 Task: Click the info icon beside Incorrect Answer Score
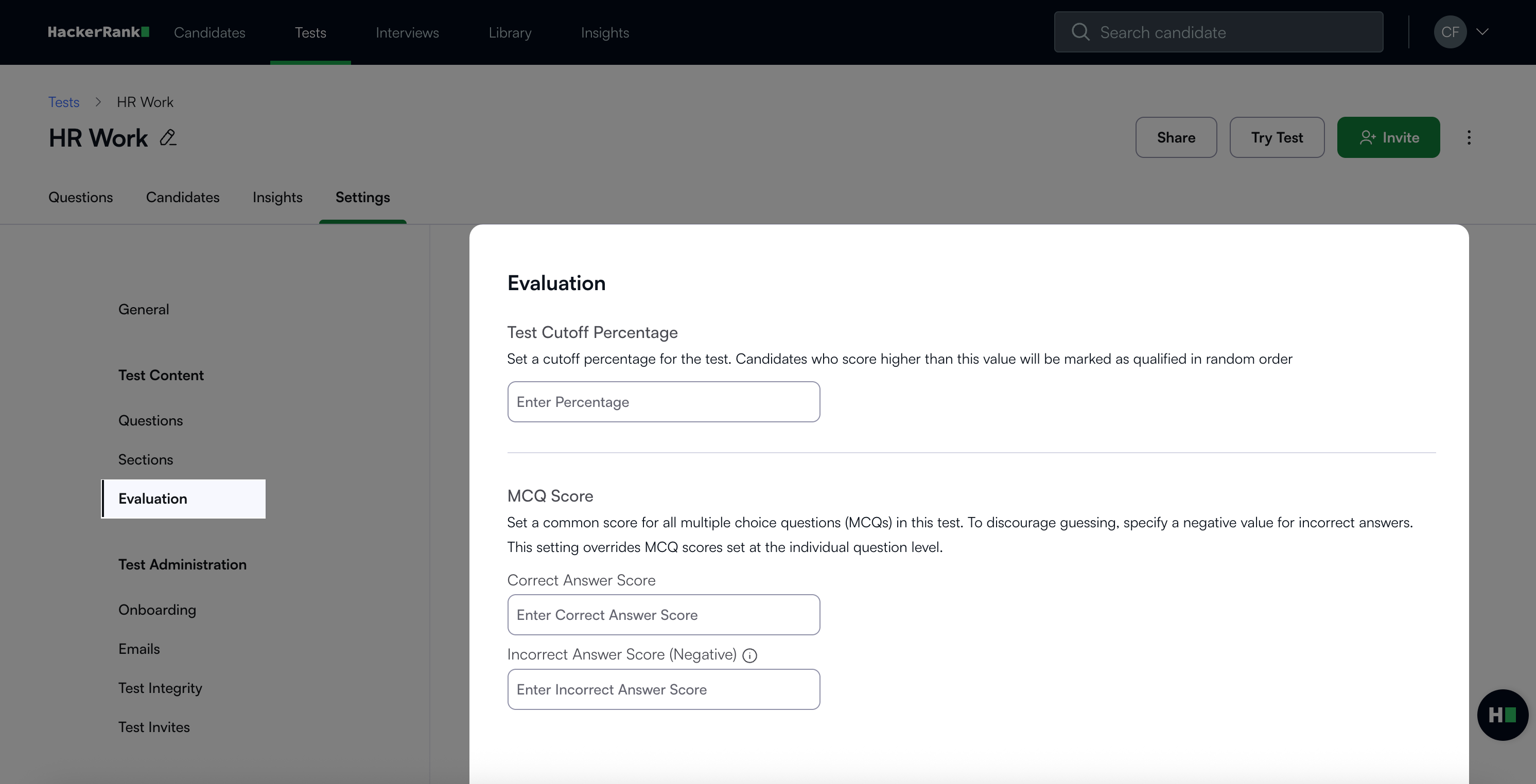click(x=749, y=655)
